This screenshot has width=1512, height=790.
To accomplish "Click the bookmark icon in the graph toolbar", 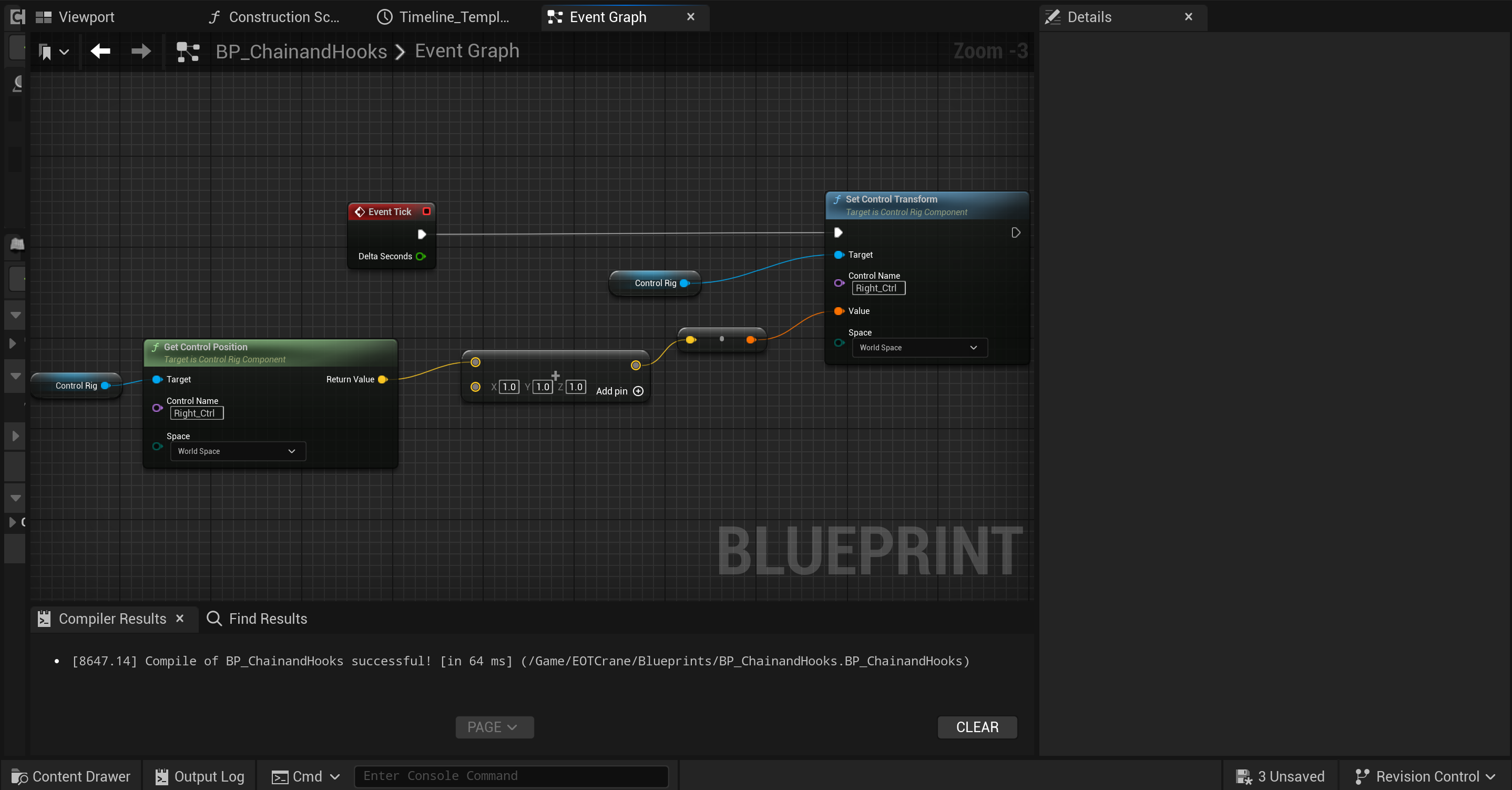I will 46,51.
